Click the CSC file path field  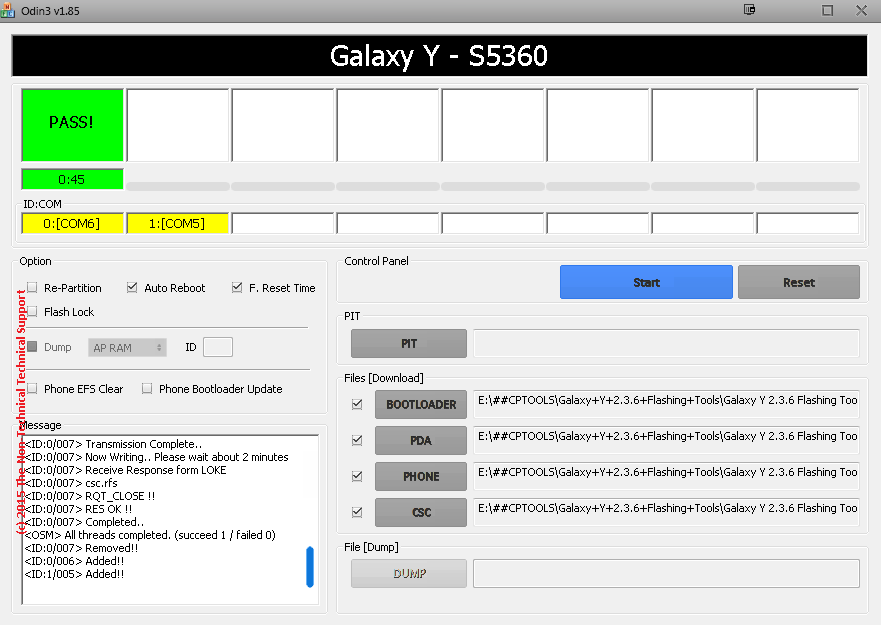(666, 512)
